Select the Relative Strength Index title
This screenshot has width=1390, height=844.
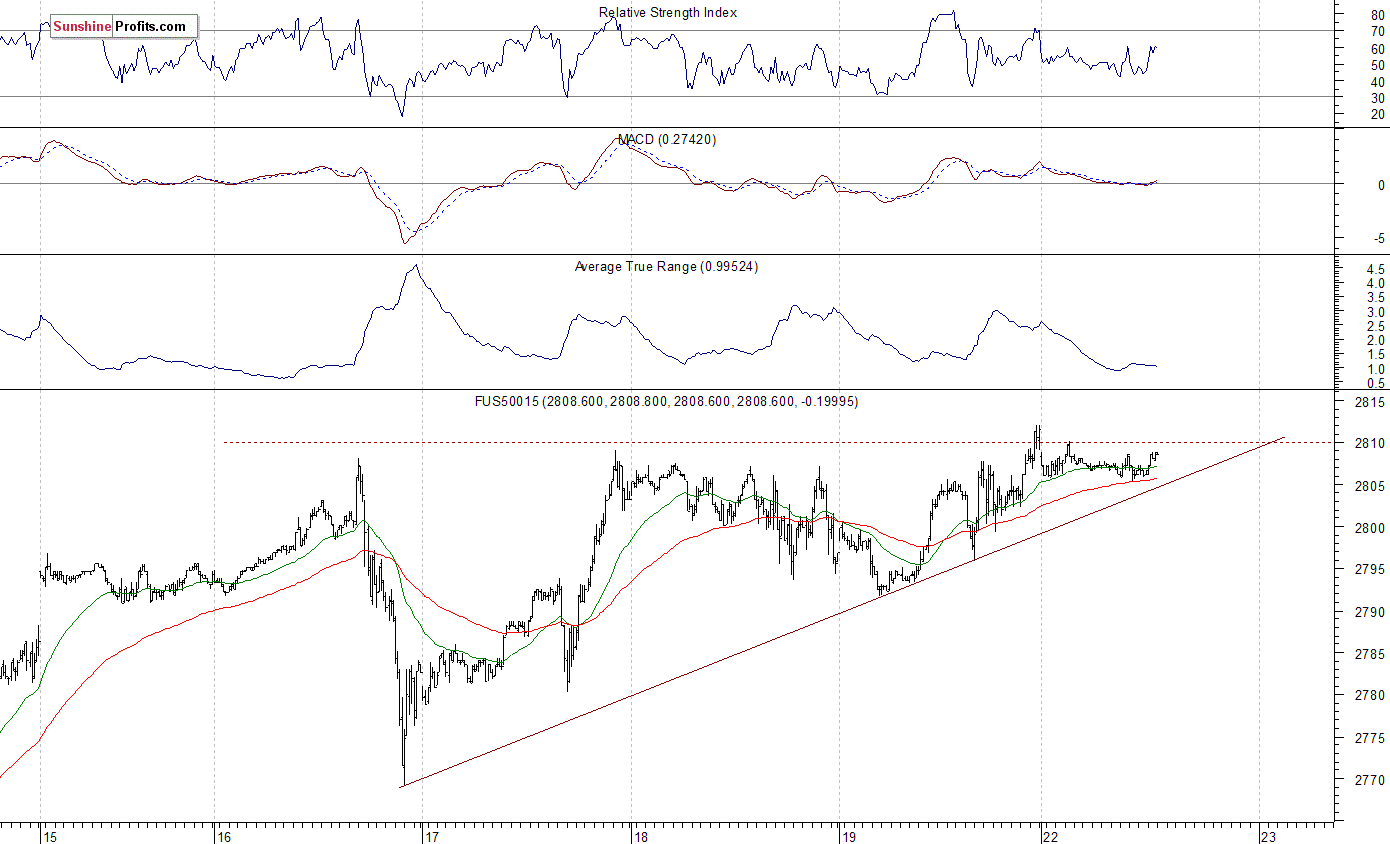[668, 12]
